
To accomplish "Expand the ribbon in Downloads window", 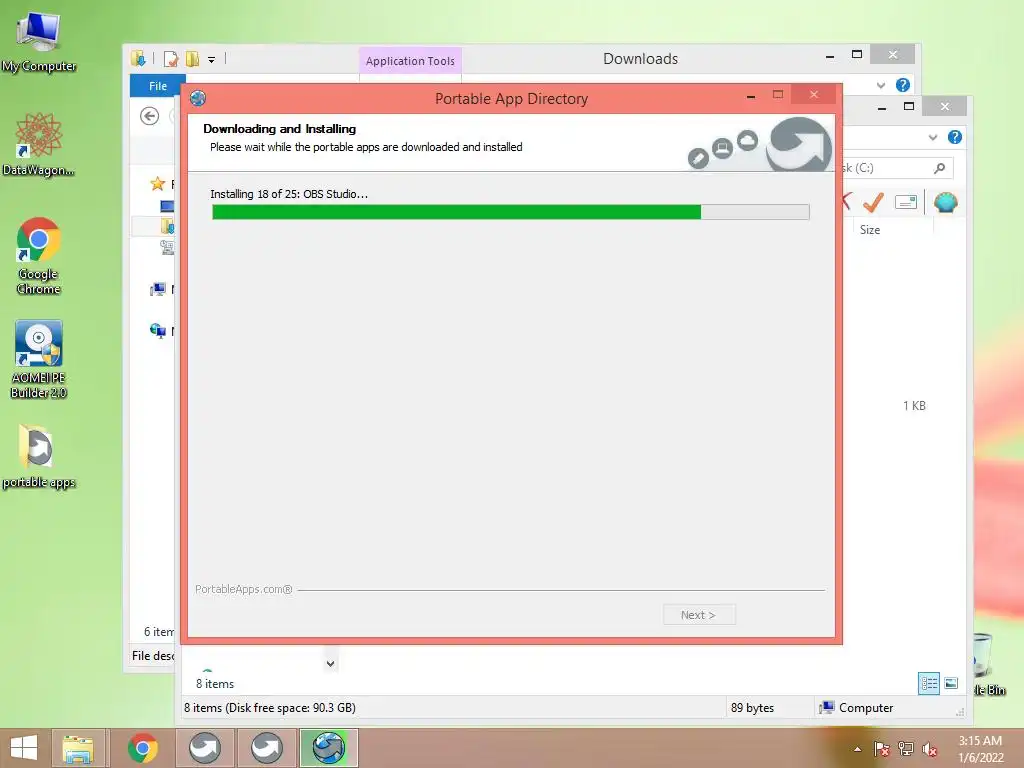I will click(x=880, y=86).
